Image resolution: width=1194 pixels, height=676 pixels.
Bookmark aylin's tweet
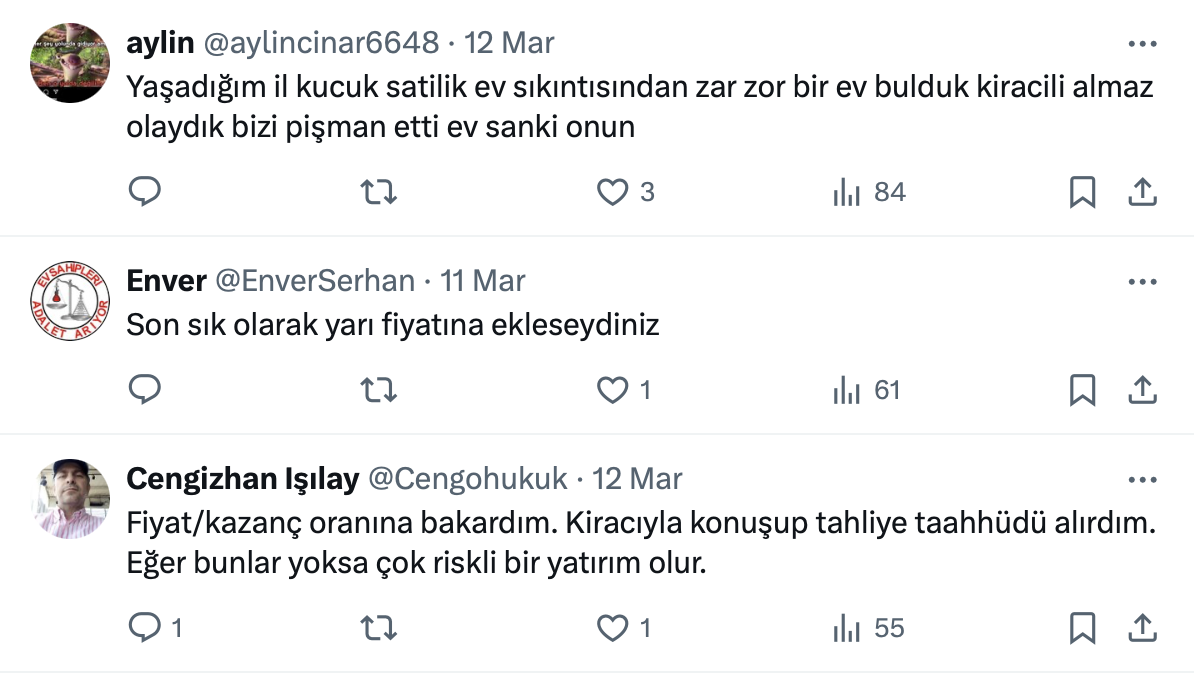coord(1082,191)
